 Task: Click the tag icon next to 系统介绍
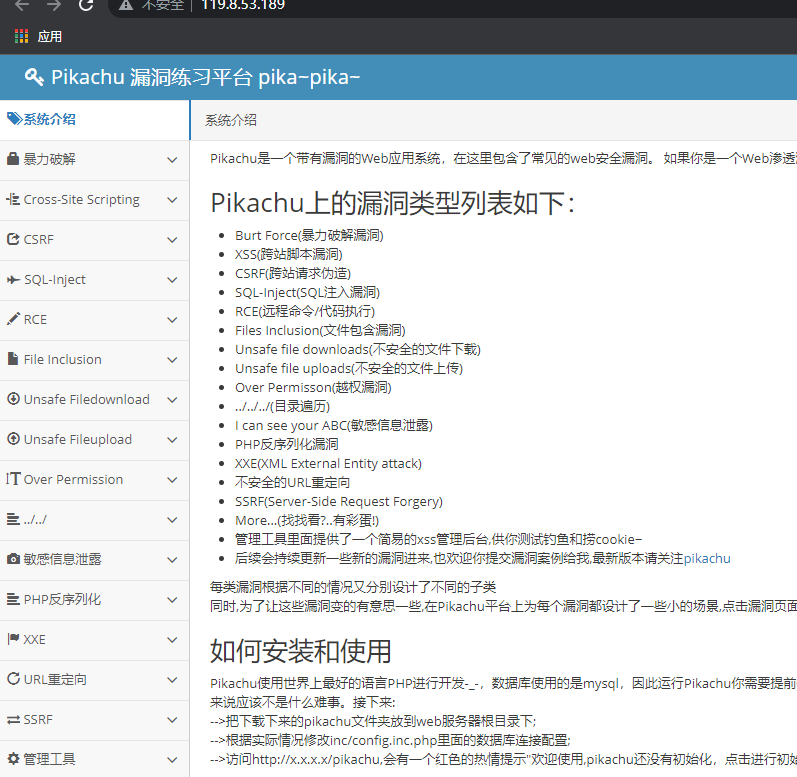point(14,119)
